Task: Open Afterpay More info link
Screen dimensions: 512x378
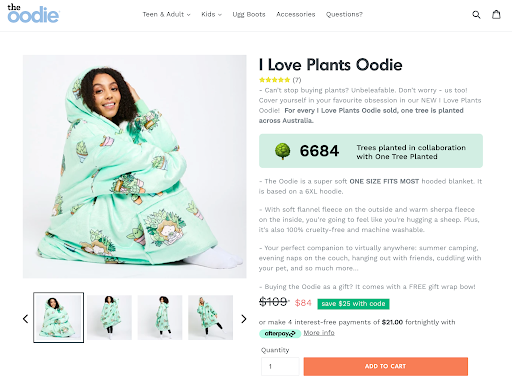Action: click(x=319, y=333)
